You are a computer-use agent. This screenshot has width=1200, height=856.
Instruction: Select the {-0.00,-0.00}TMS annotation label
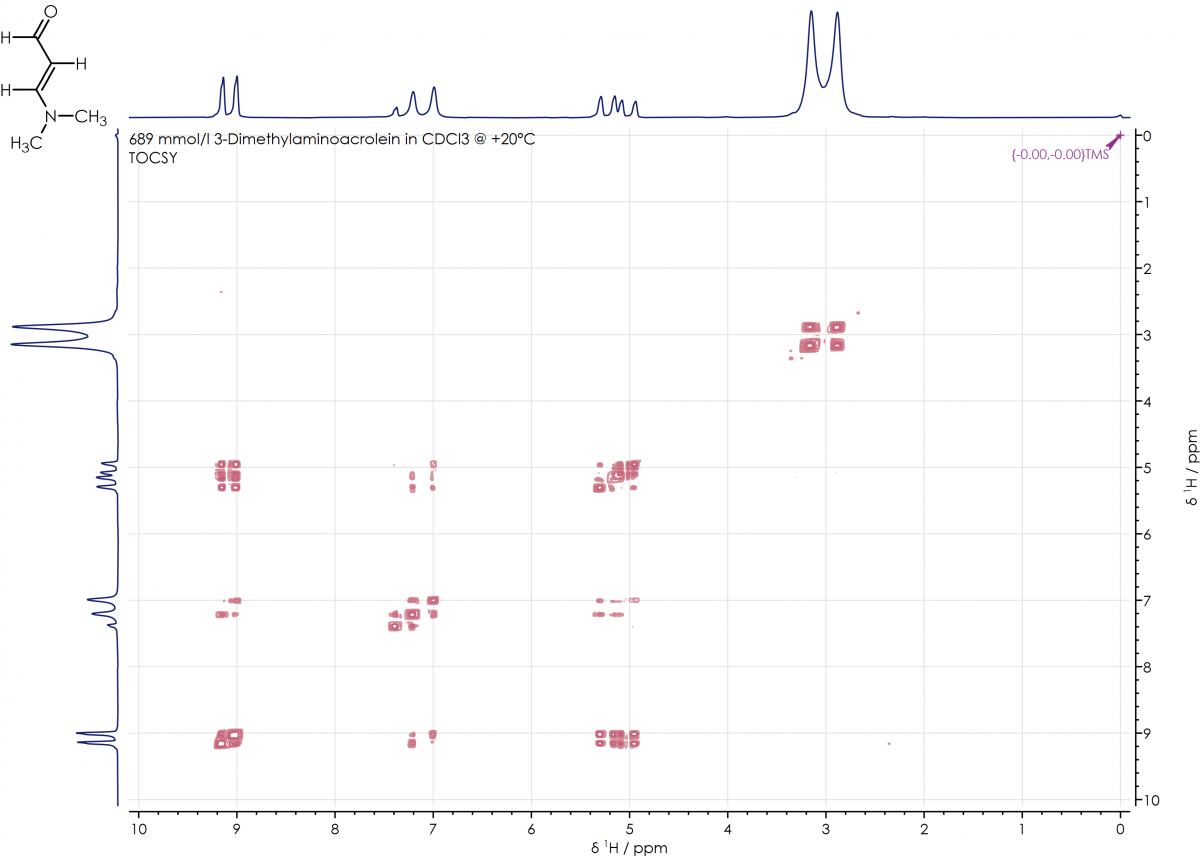1060,155
